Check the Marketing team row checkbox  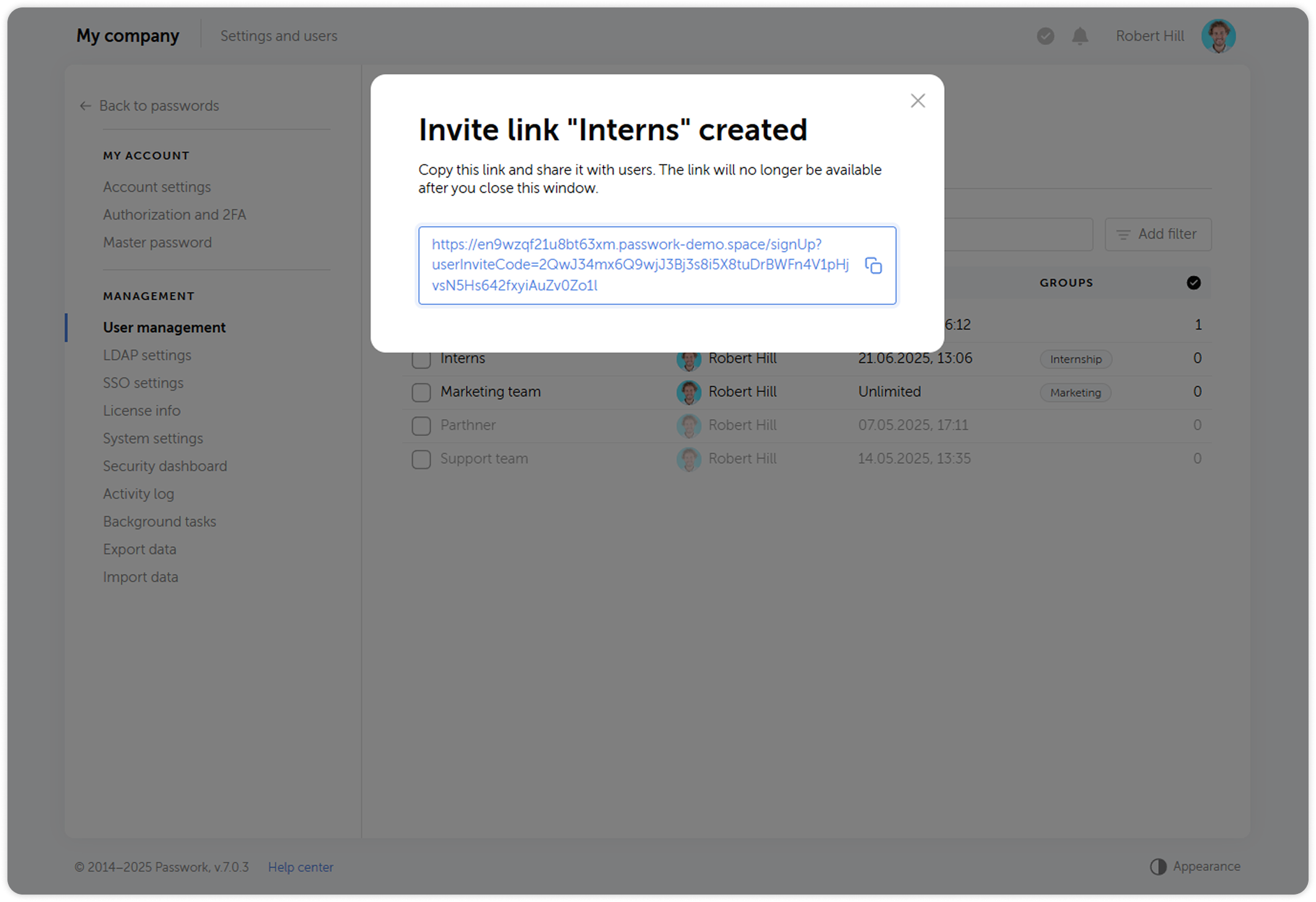421,392
